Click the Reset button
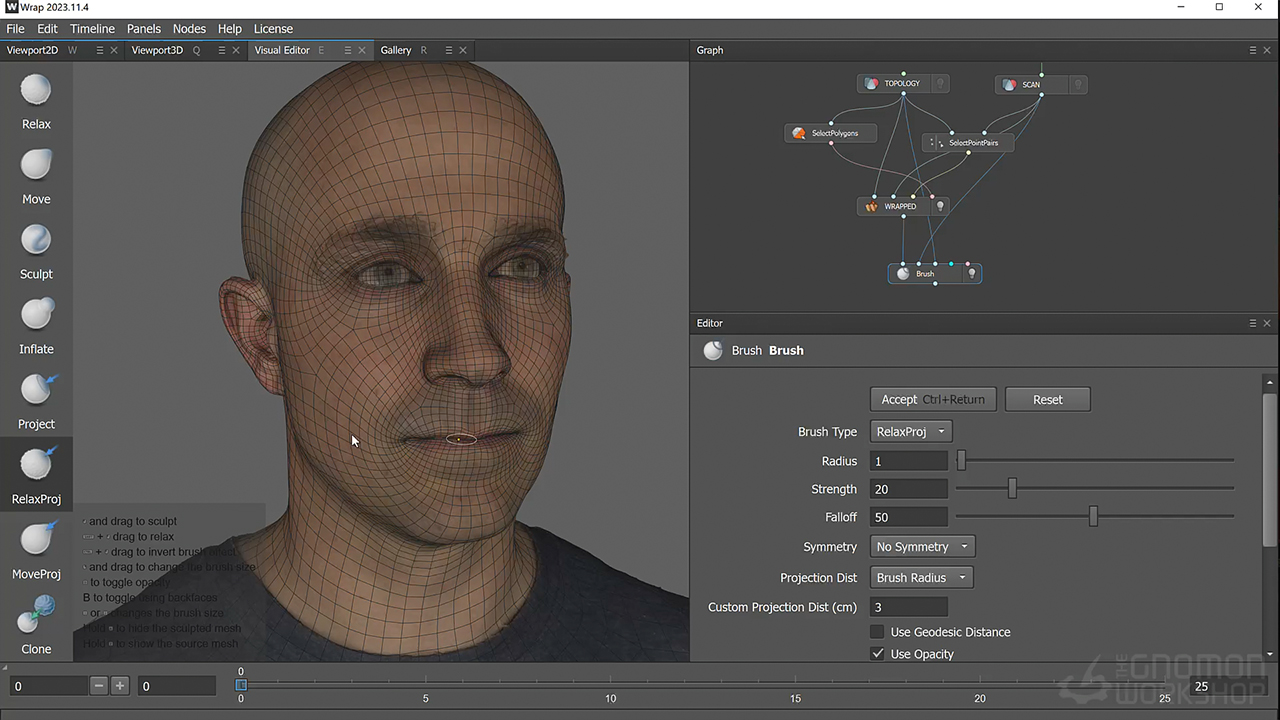The image size is (1280, 720). 1047,399
